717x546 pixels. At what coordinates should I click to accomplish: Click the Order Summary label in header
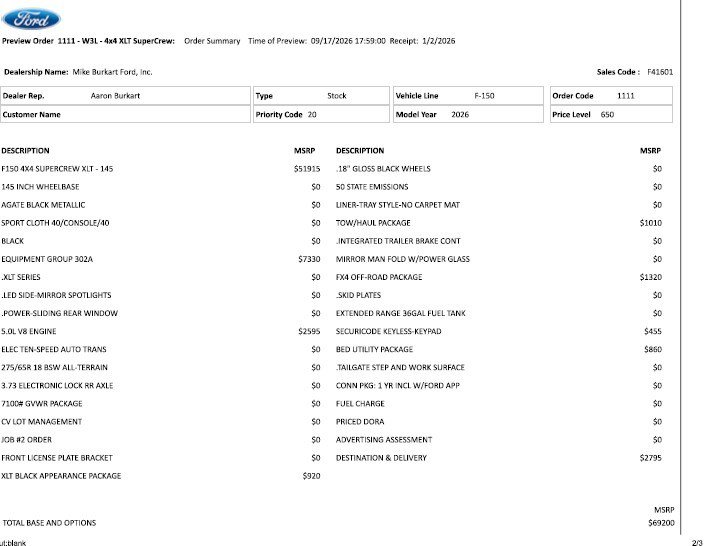212,41
